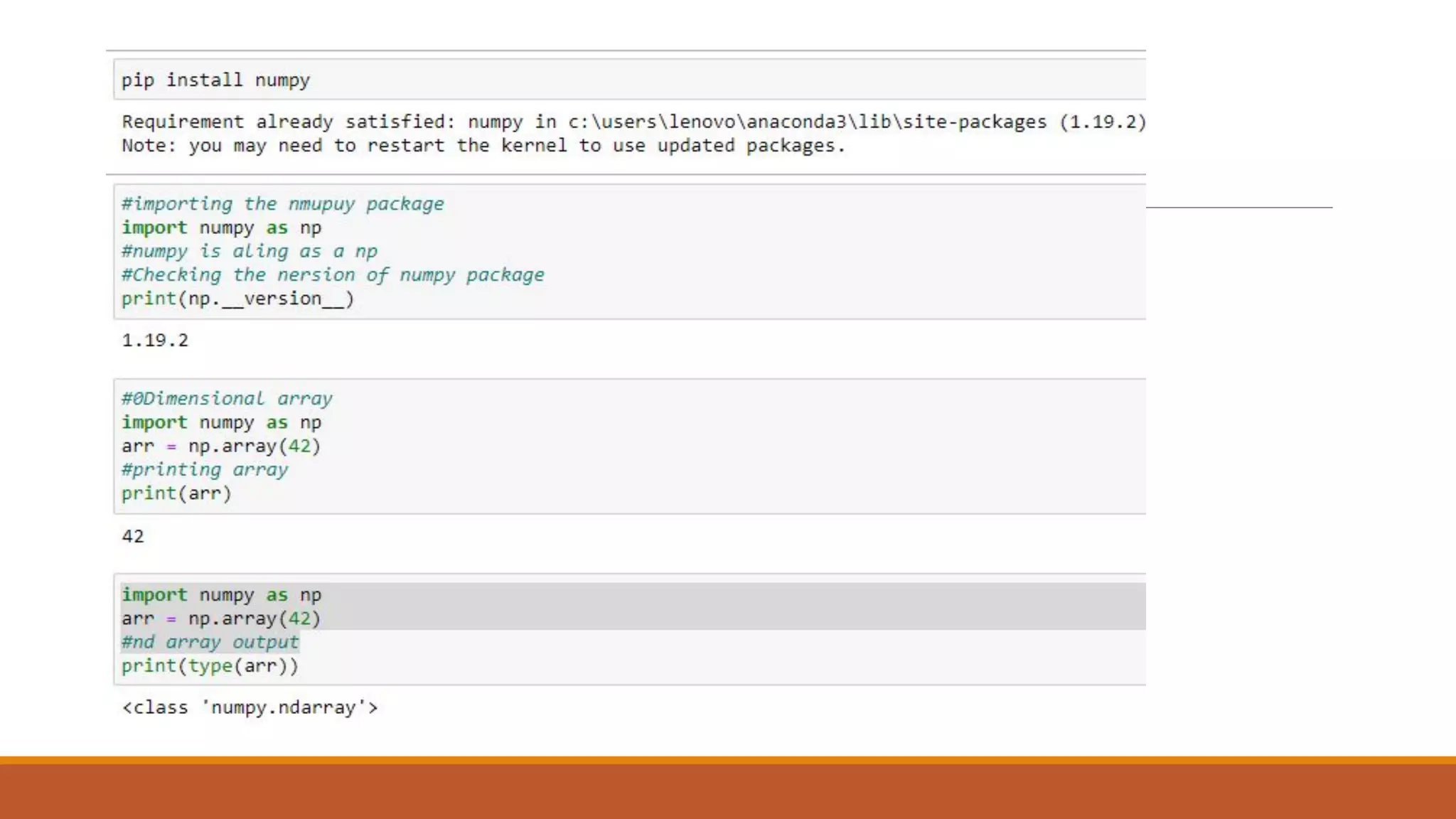Click the '#nd array output' comment
The width and height of the screenshot is (1456, 819).
[210, 642]
